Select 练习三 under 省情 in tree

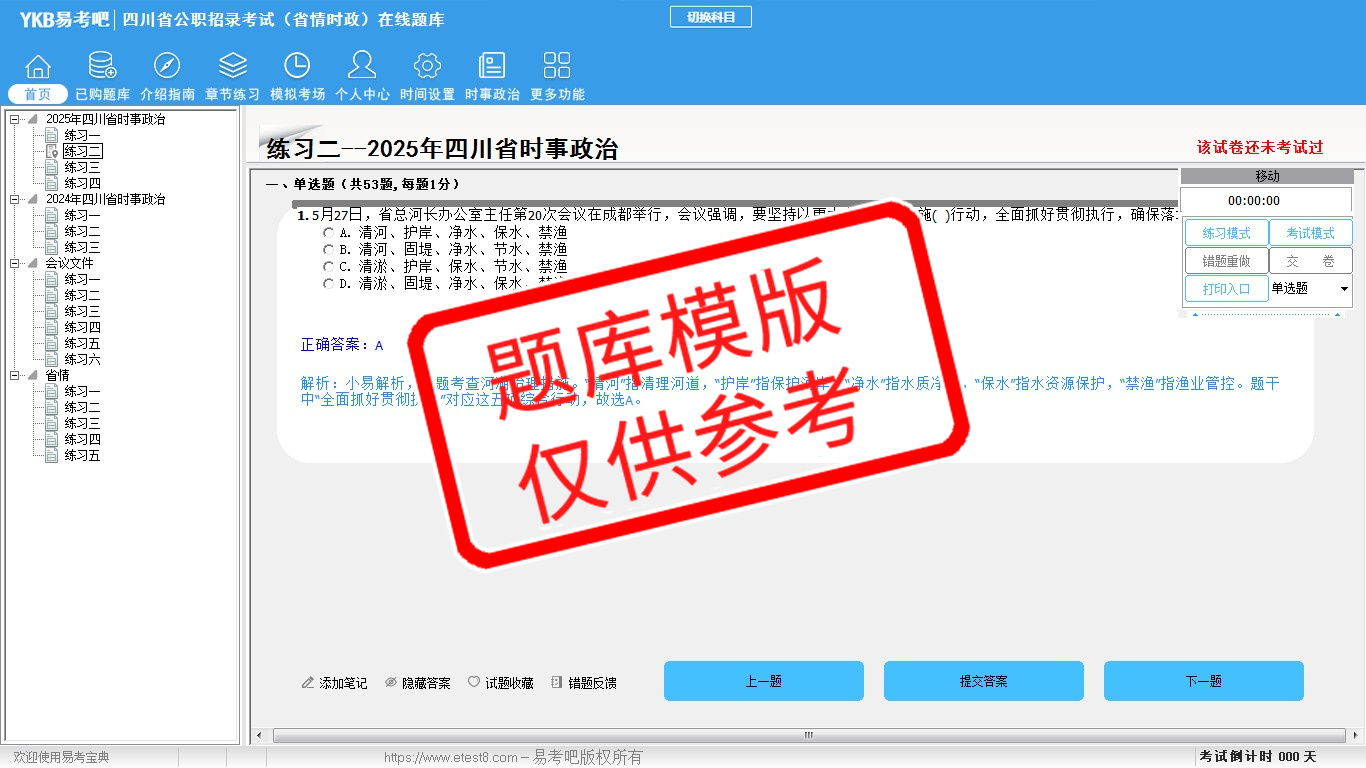click(x=82, y=424)
